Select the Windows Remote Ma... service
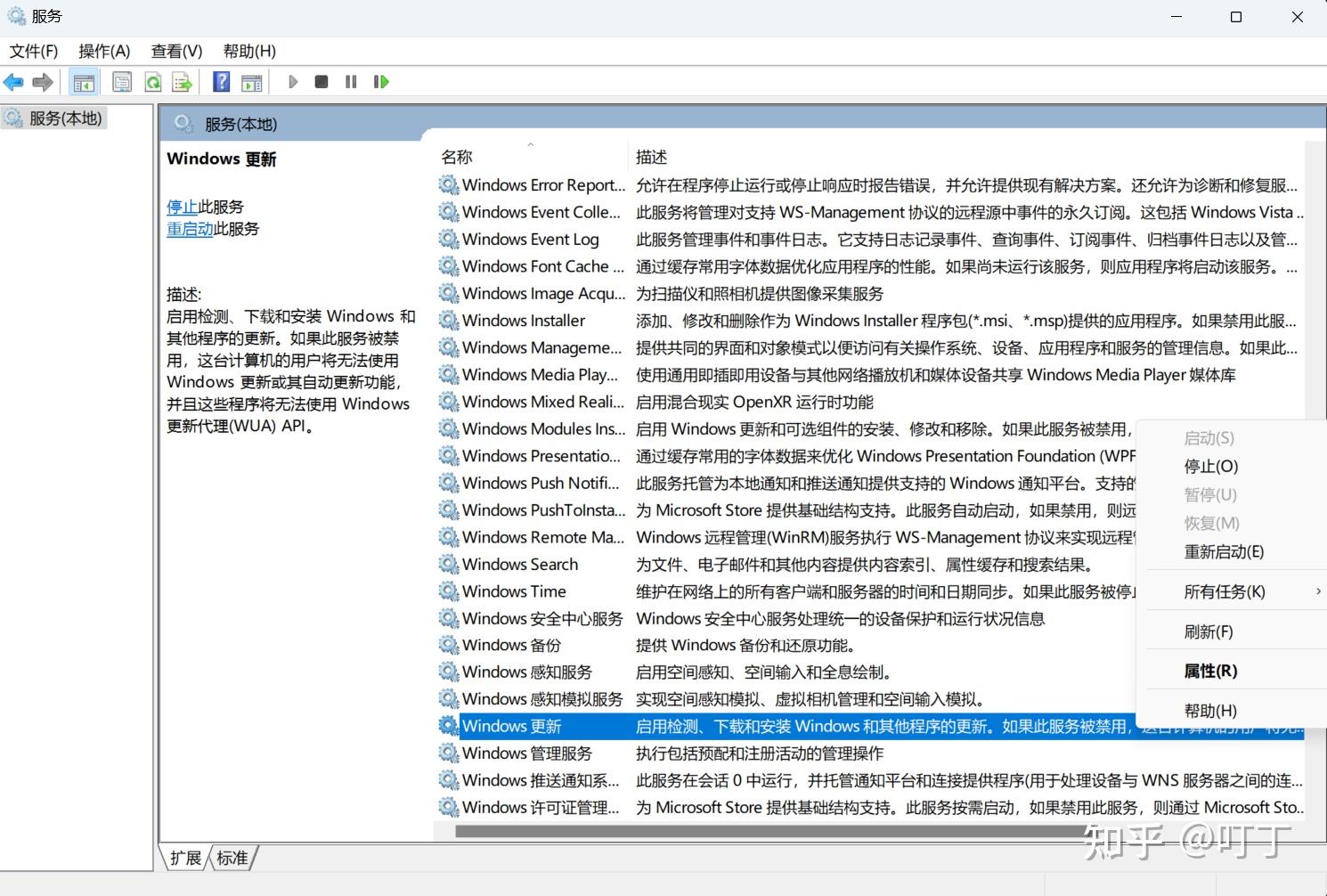Screen dimensions: 1327x896 [x=543, y=538]
